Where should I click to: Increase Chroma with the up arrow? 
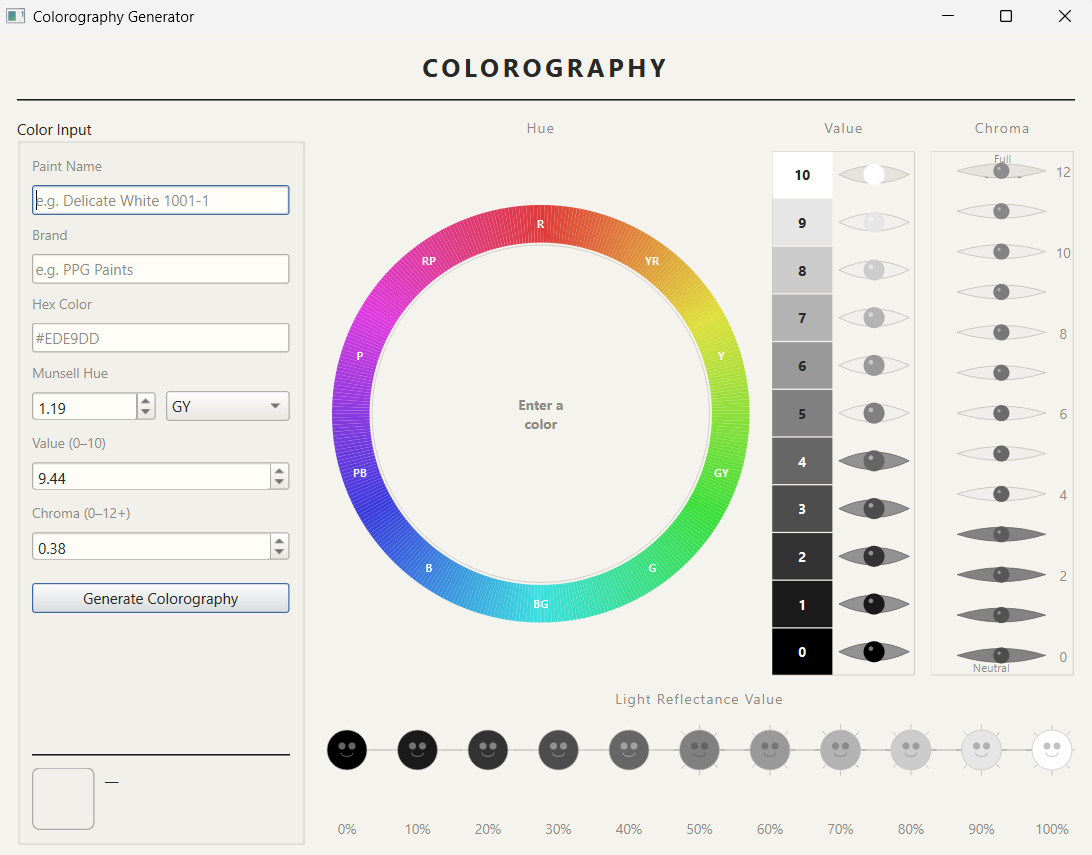pos(279,541)
